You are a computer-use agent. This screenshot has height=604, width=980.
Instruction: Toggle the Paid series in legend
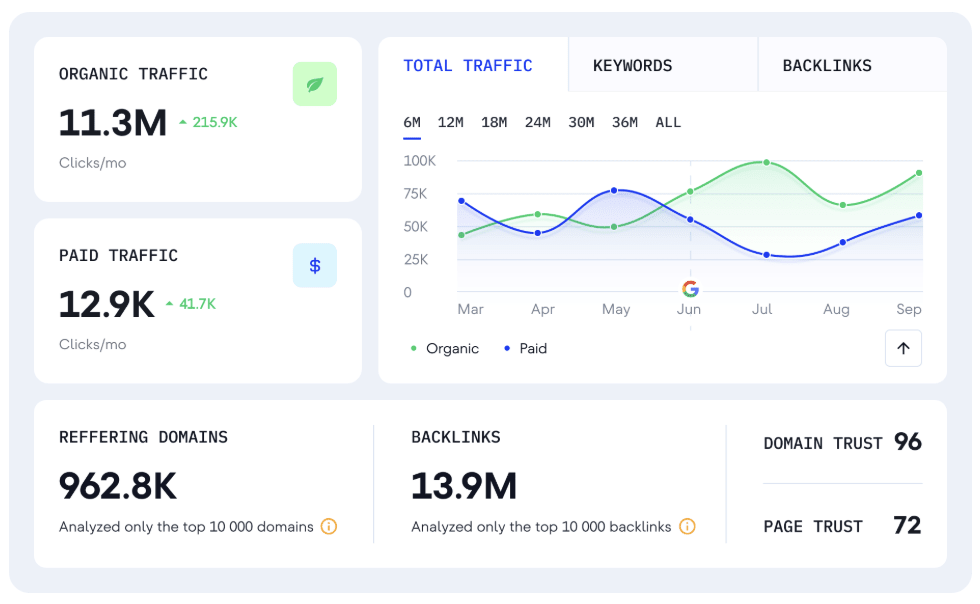coord(526,348)
